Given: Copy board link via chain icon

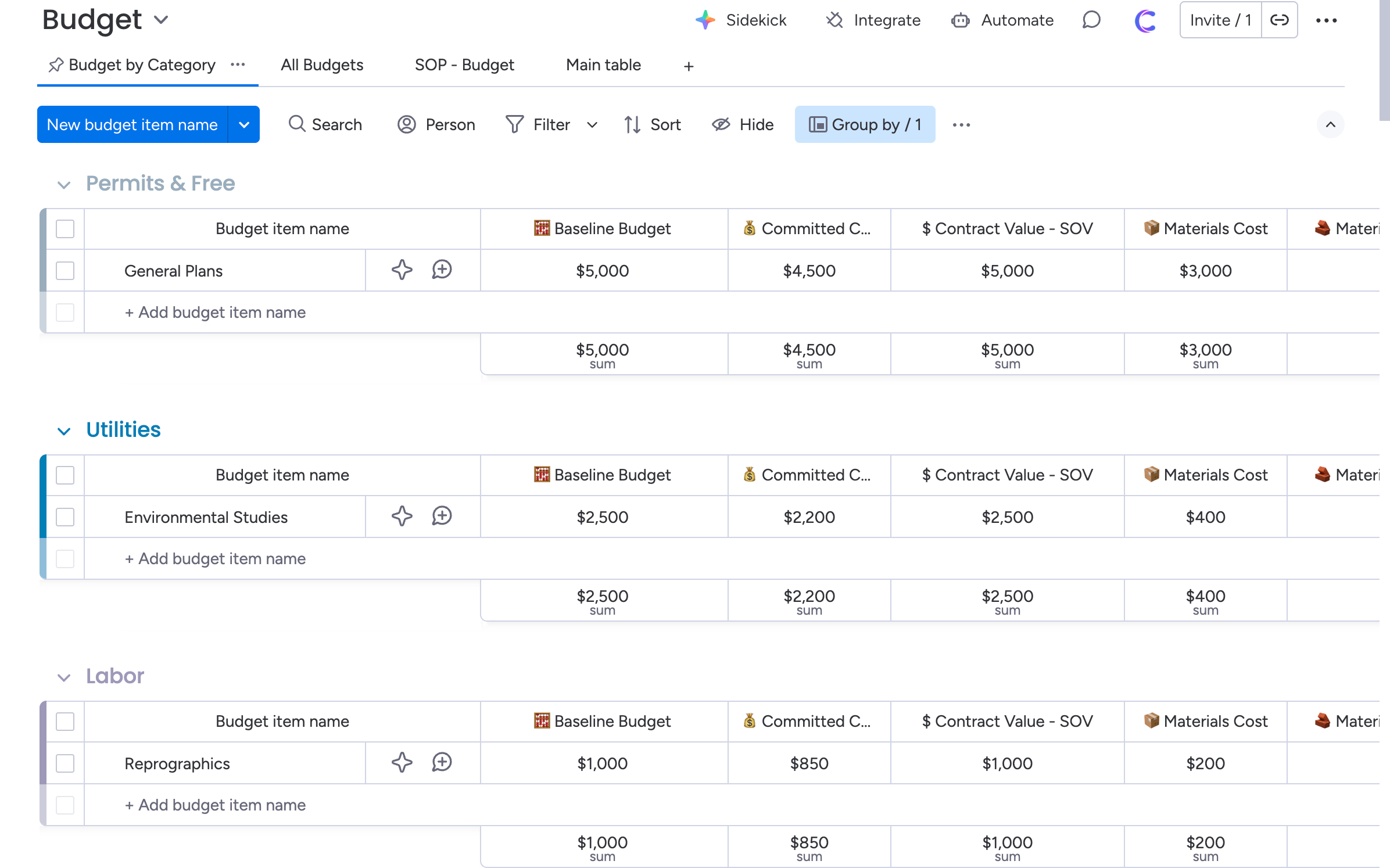Looking at the screenshot, I should 1279,20.
